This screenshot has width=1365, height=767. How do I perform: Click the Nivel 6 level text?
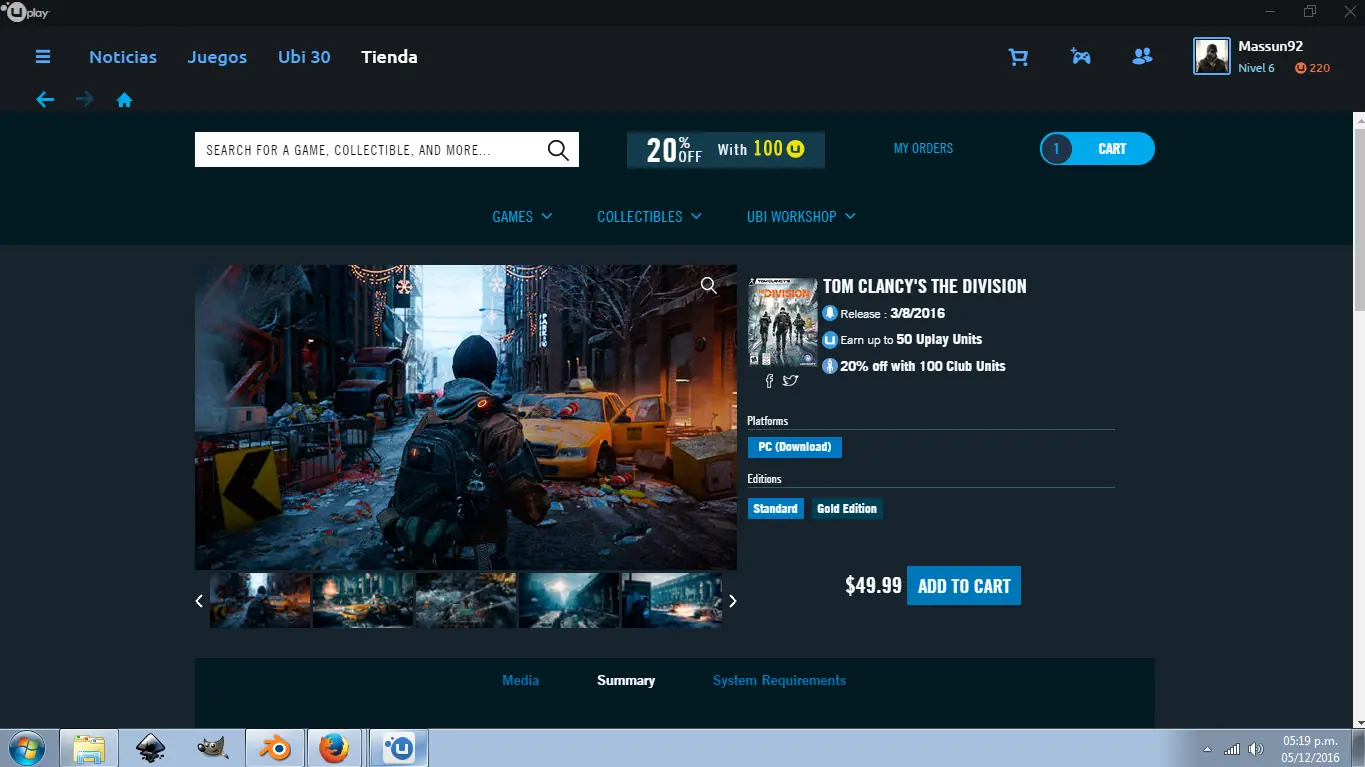pyautogui.click(x=1256, y=68)
